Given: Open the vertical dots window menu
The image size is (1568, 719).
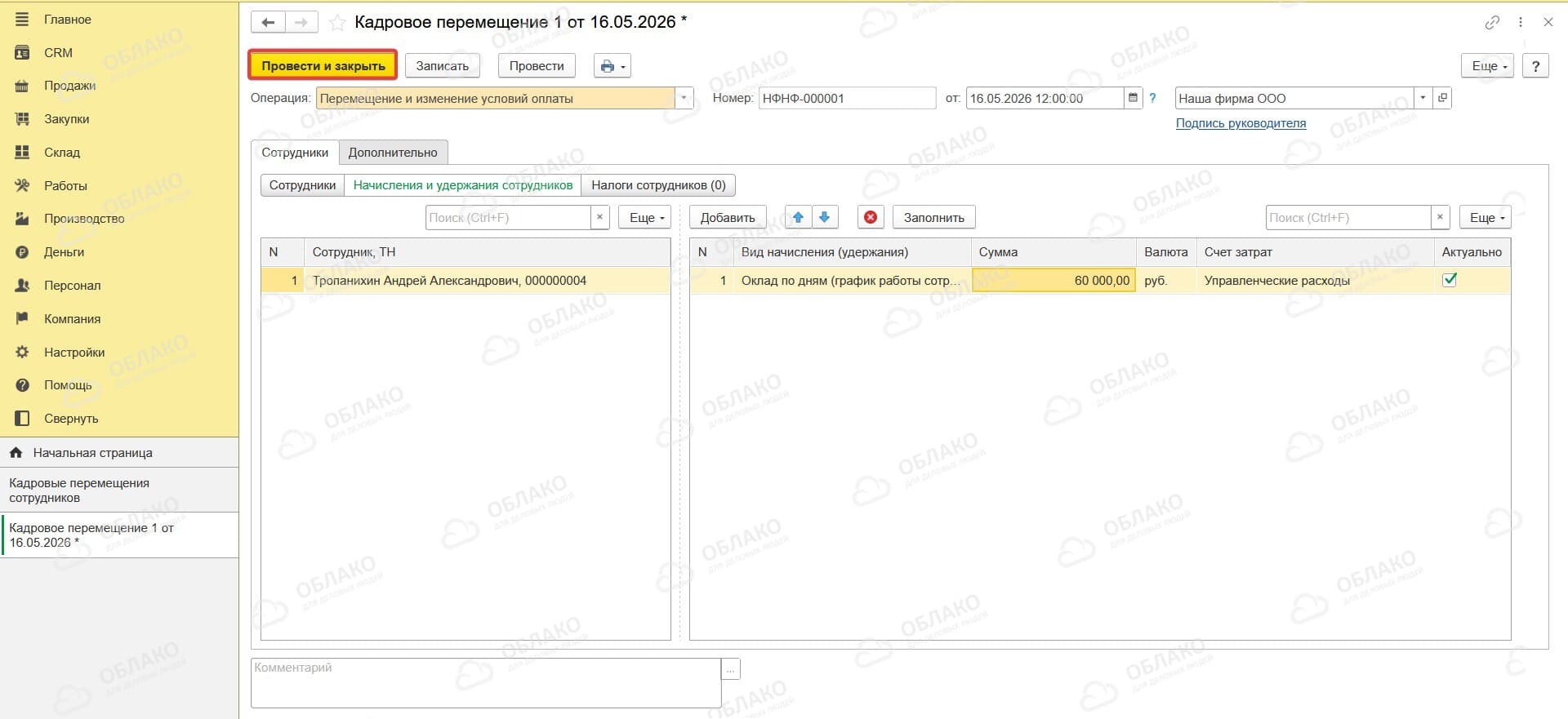Looking at the screenshot, I should (x=1521, y=23).
